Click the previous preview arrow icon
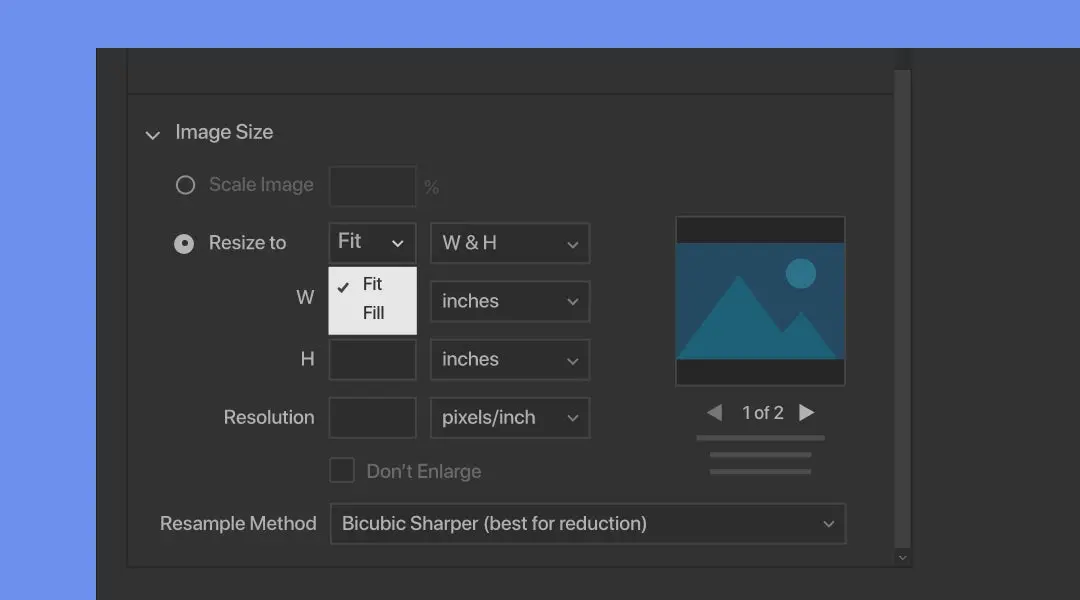This screenshot has height=600, width=1080. pyautogui.click(x=714, y=411)
